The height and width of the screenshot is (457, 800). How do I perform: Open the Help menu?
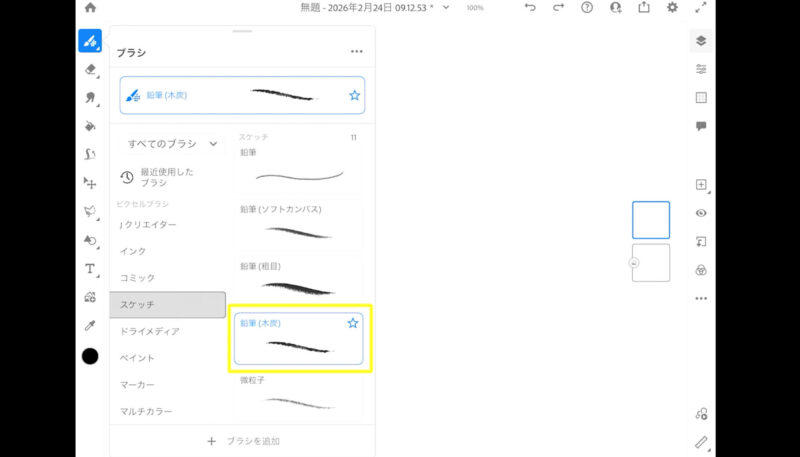click(587, 8)
